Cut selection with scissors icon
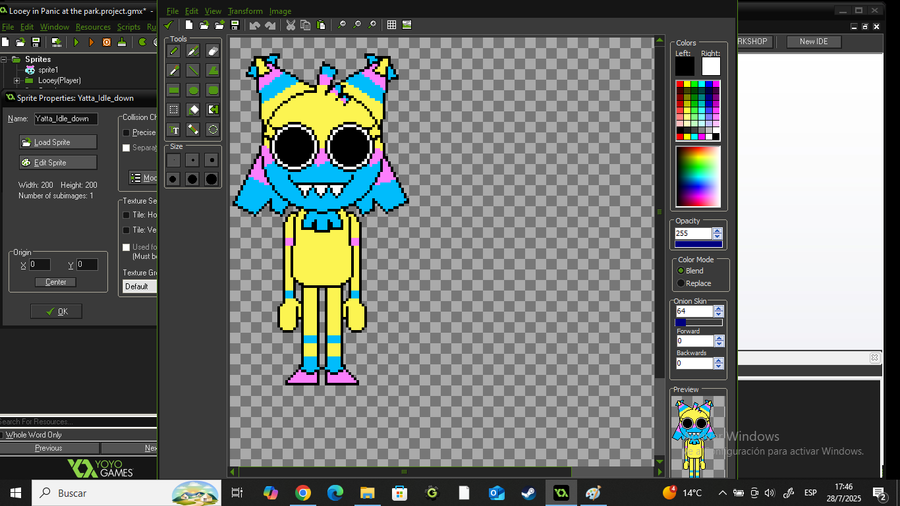This screenshot has width=900, height=506. pyautogui.click(x=290, y=25)
